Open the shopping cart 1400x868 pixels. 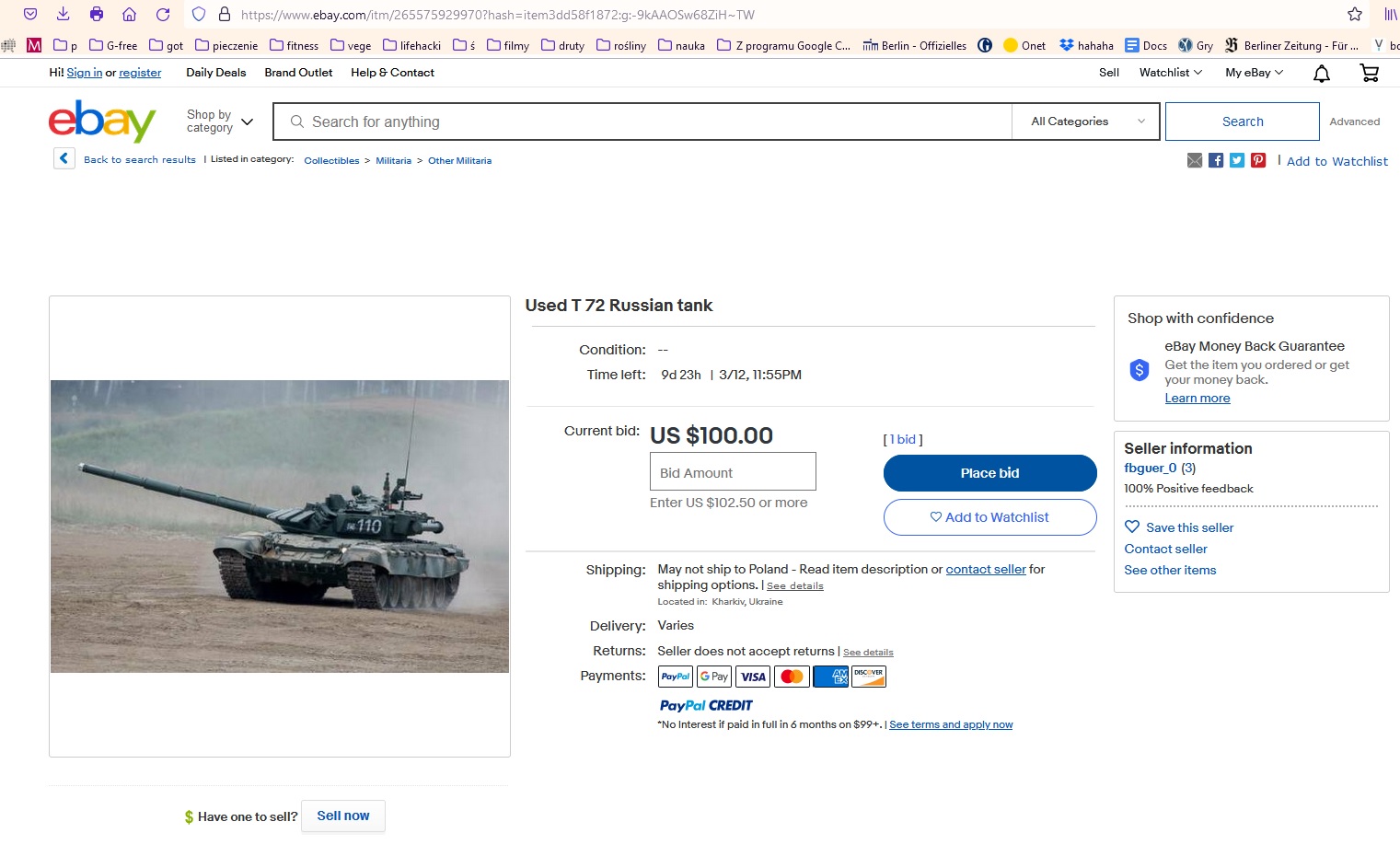click(1370, 74)
